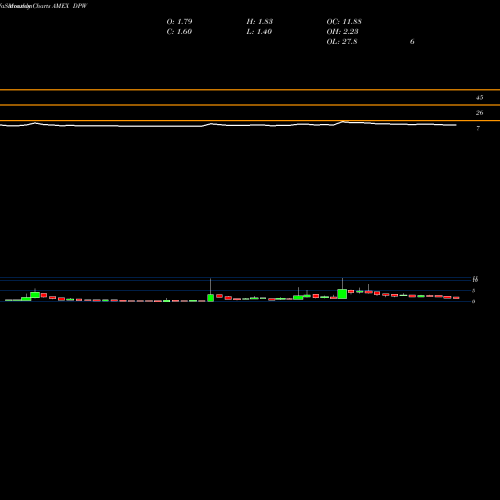Viewport: 500px width, 500px height.
Task: Click the high price value 'H: 1.83'
Action: coord(260,21)
